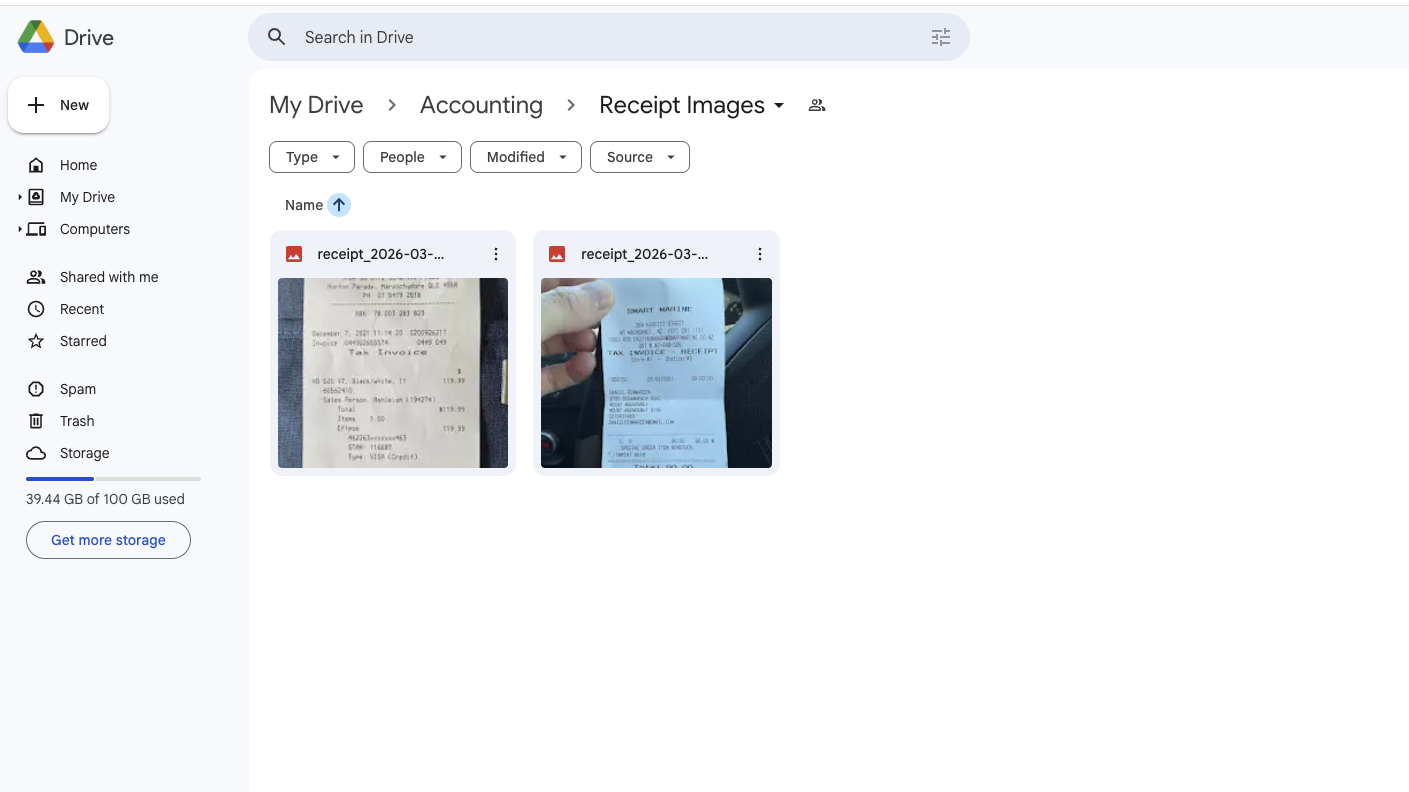Reverse the Name sort direction arrow
The width and height of the screenshot is (1409, 792).
(x=339, y=205)
